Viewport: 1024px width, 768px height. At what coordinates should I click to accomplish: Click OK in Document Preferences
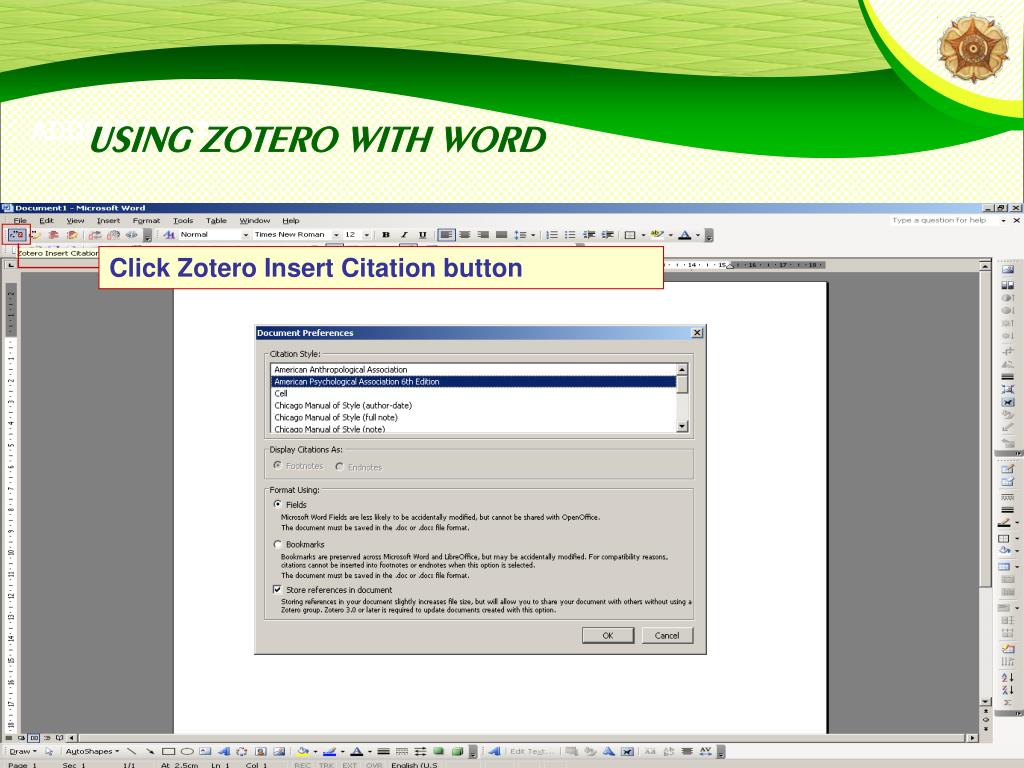coord(608,635)
